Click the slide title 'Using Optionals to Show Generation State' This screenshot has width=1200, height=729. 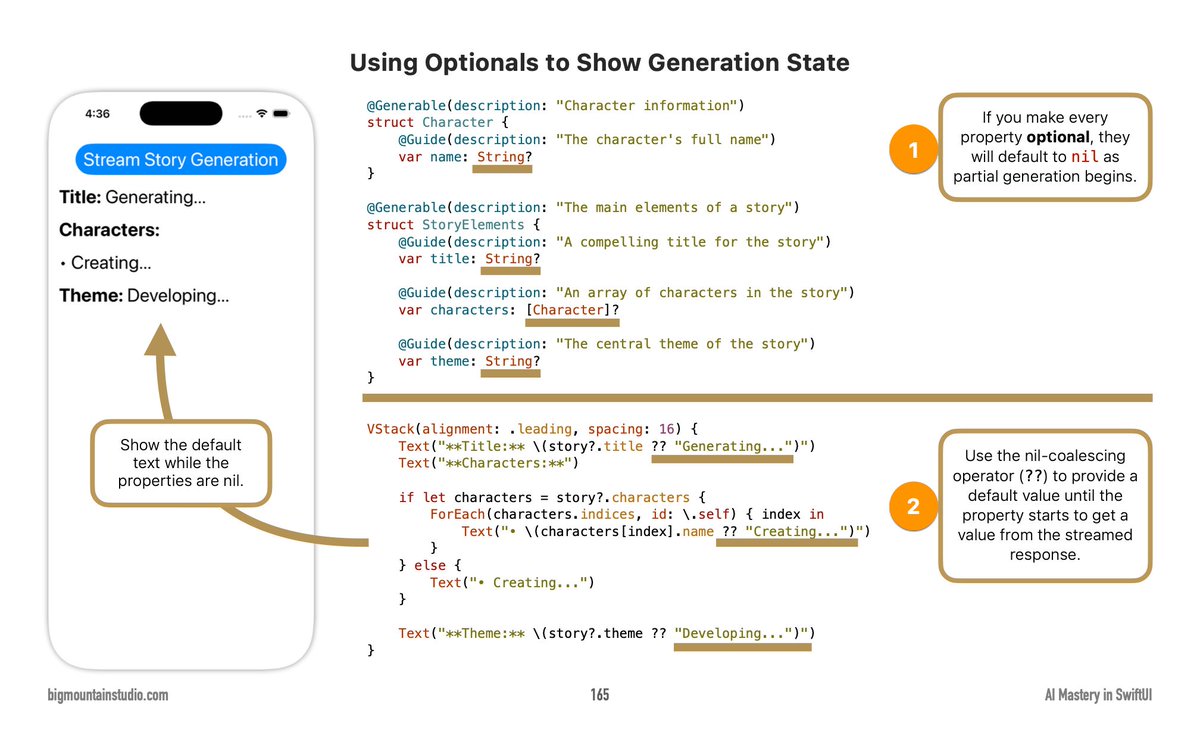[x=600, y=63]
